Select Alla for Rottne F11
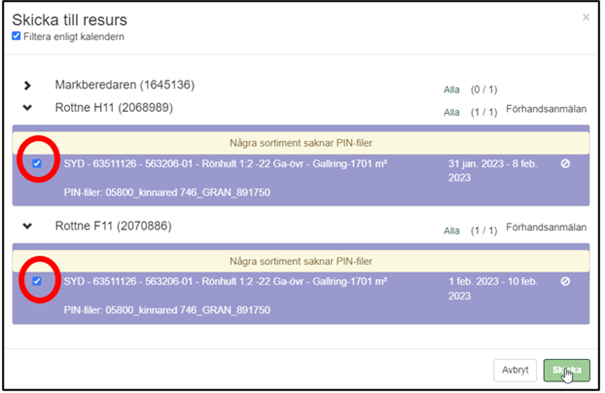Viewport: 605px width, 393px height. (451, 231)
